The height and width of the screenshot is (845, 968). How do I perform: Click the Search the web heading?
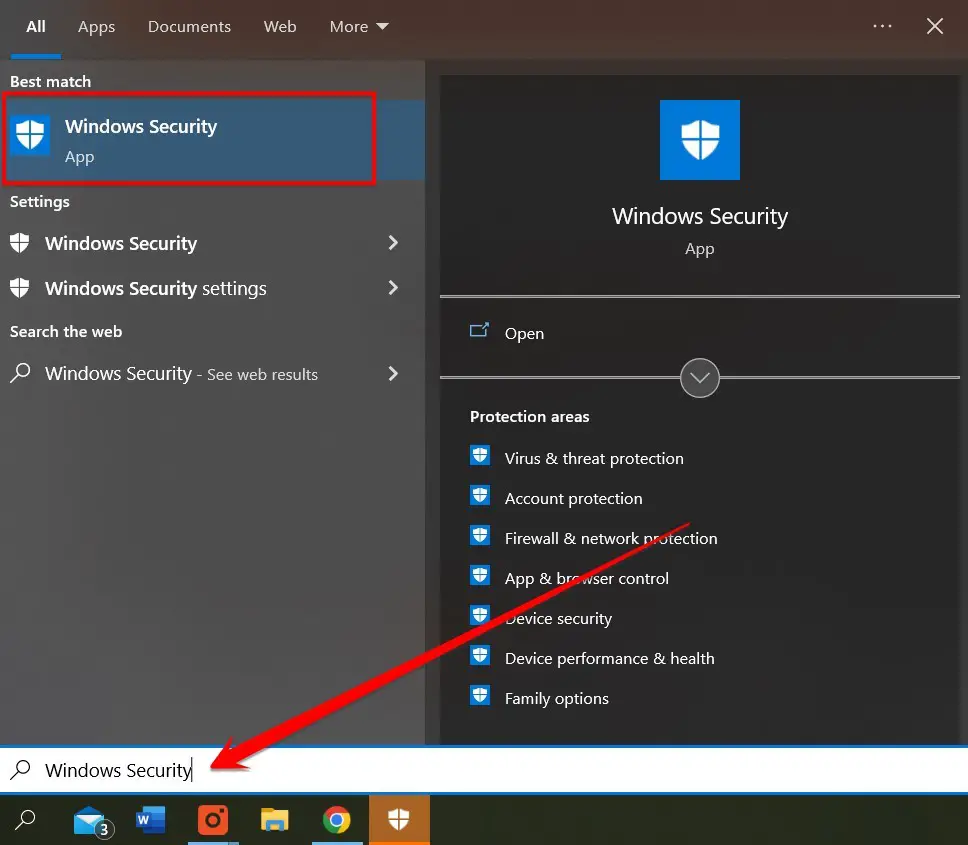pos(65,331)
